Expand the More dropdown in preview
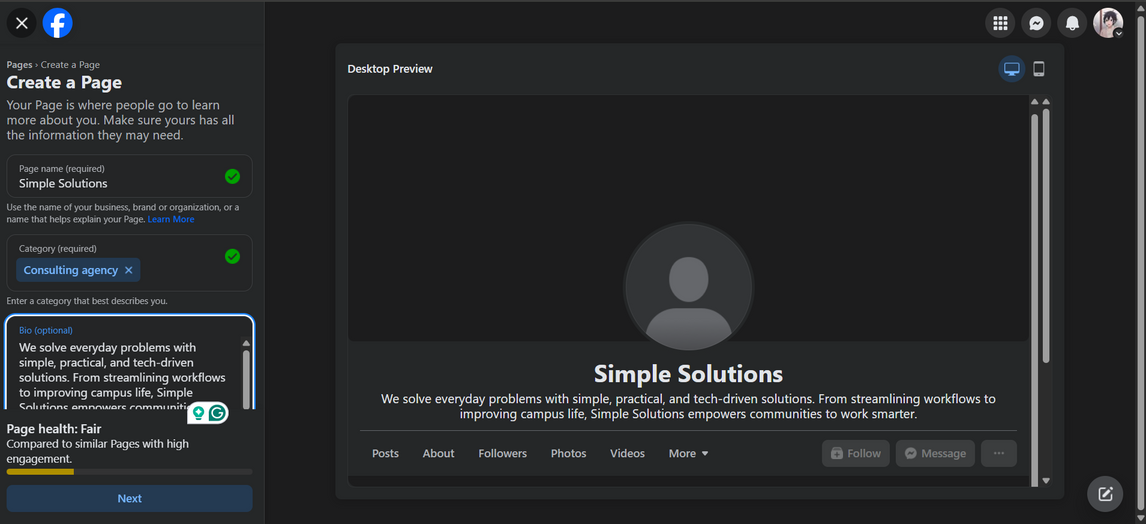The width and height of the screenshot is (1146, 524). [688, 453]
